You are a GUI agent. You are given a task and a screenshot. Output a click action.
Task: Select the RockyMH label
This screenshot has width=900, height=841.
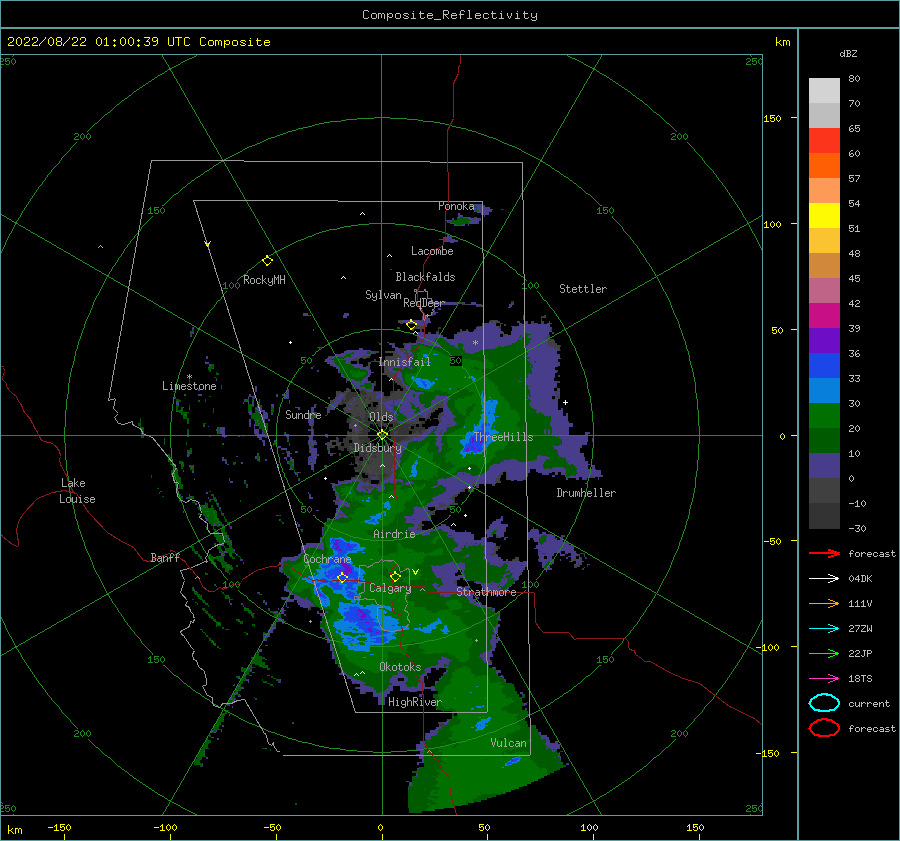point(264,280)
